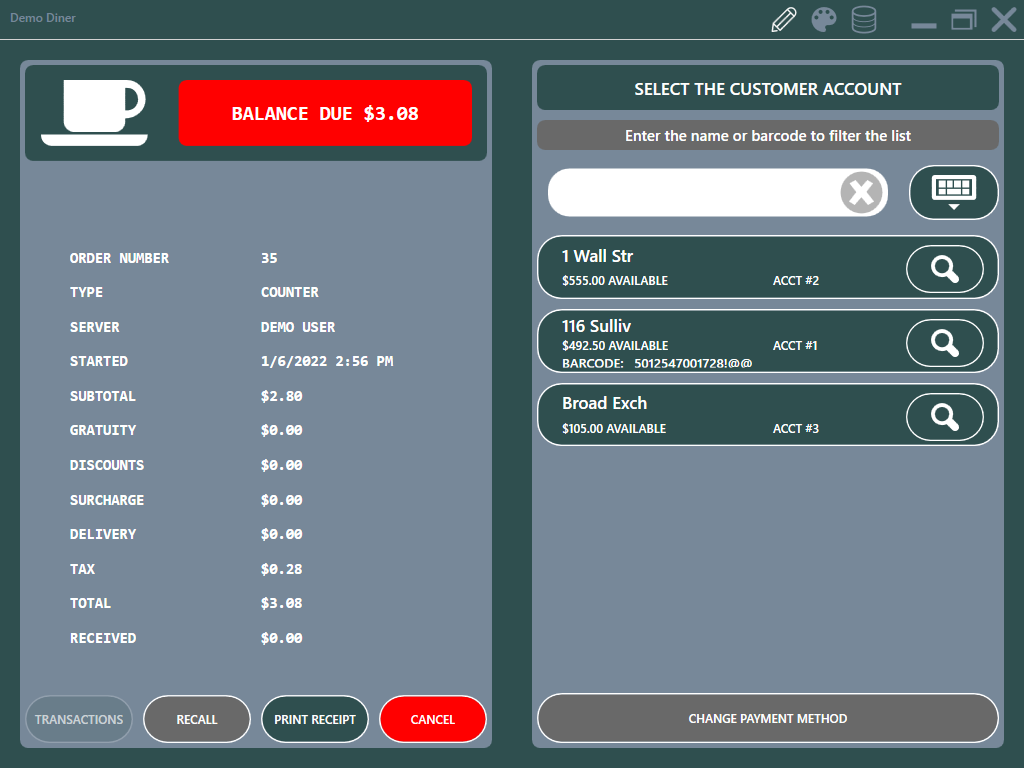View details for 116 Sulliv account
The width and height of the screenshot is (1024, 768).
point(944,343)
